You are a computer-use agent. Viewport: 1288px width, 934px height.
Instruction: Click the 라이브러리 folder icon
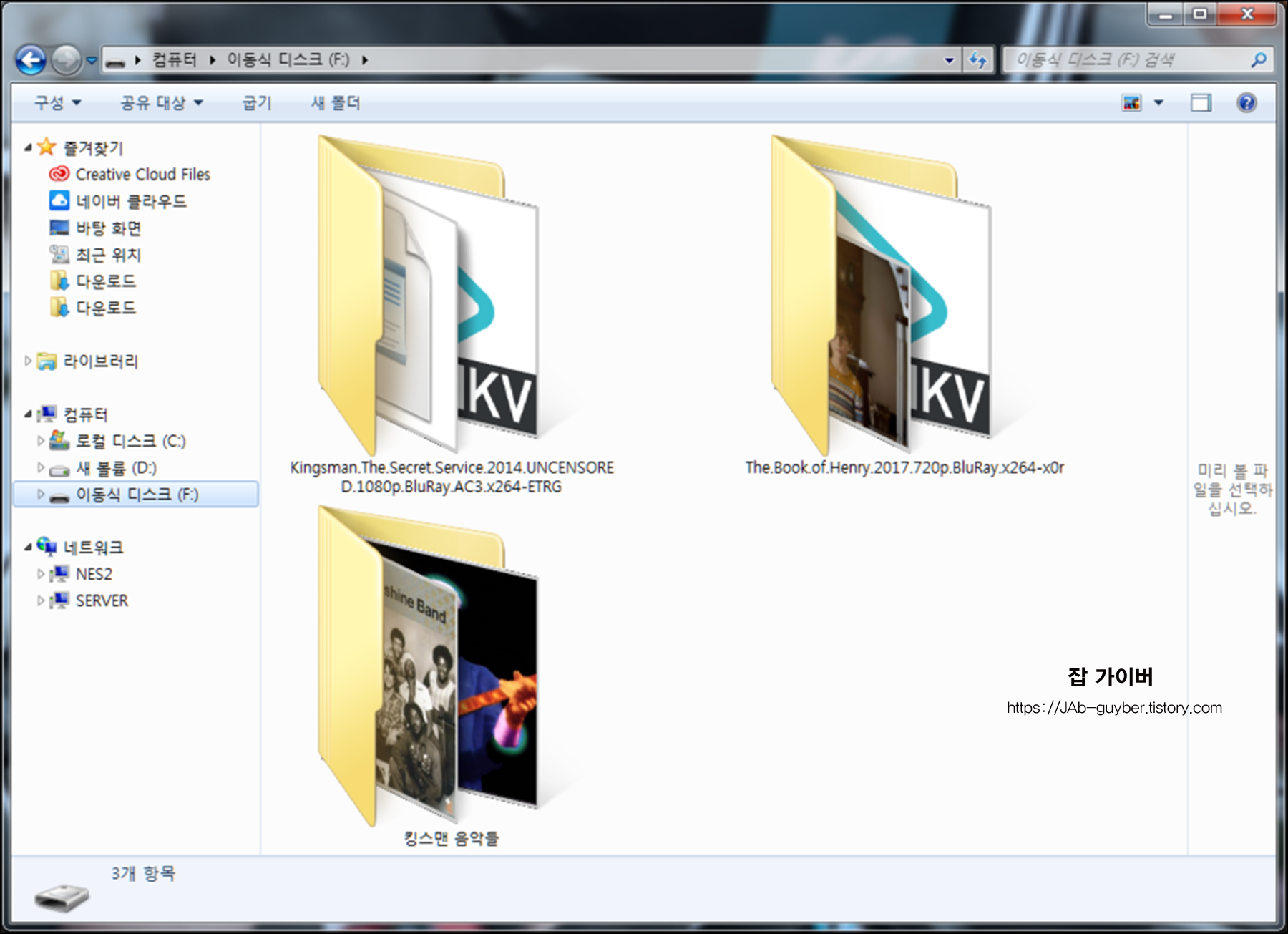tap(47, 361)
